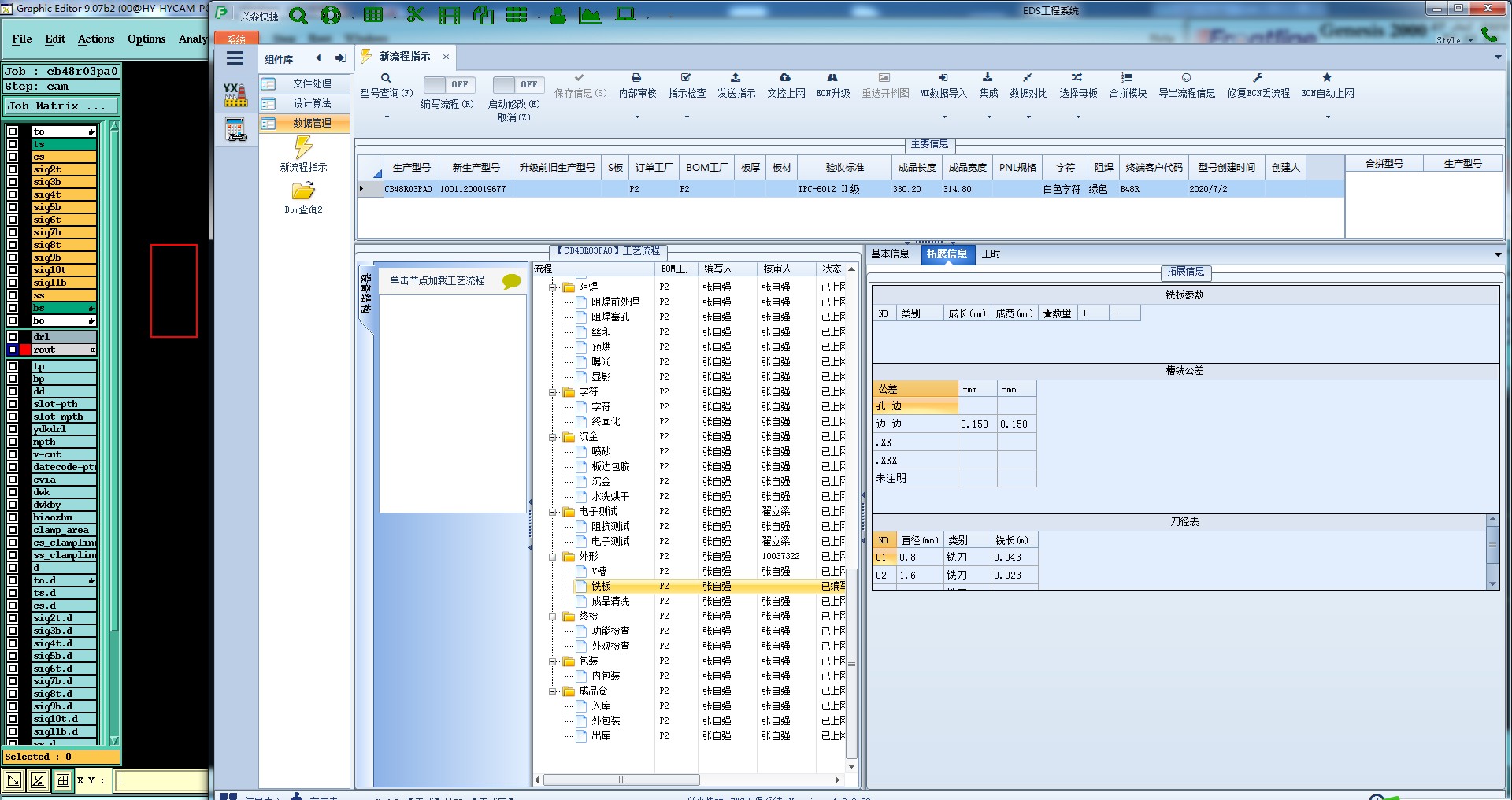Click the green copy documents icon
The width and height of the screenshot is (1512, 800).
(x=483, y=15)
